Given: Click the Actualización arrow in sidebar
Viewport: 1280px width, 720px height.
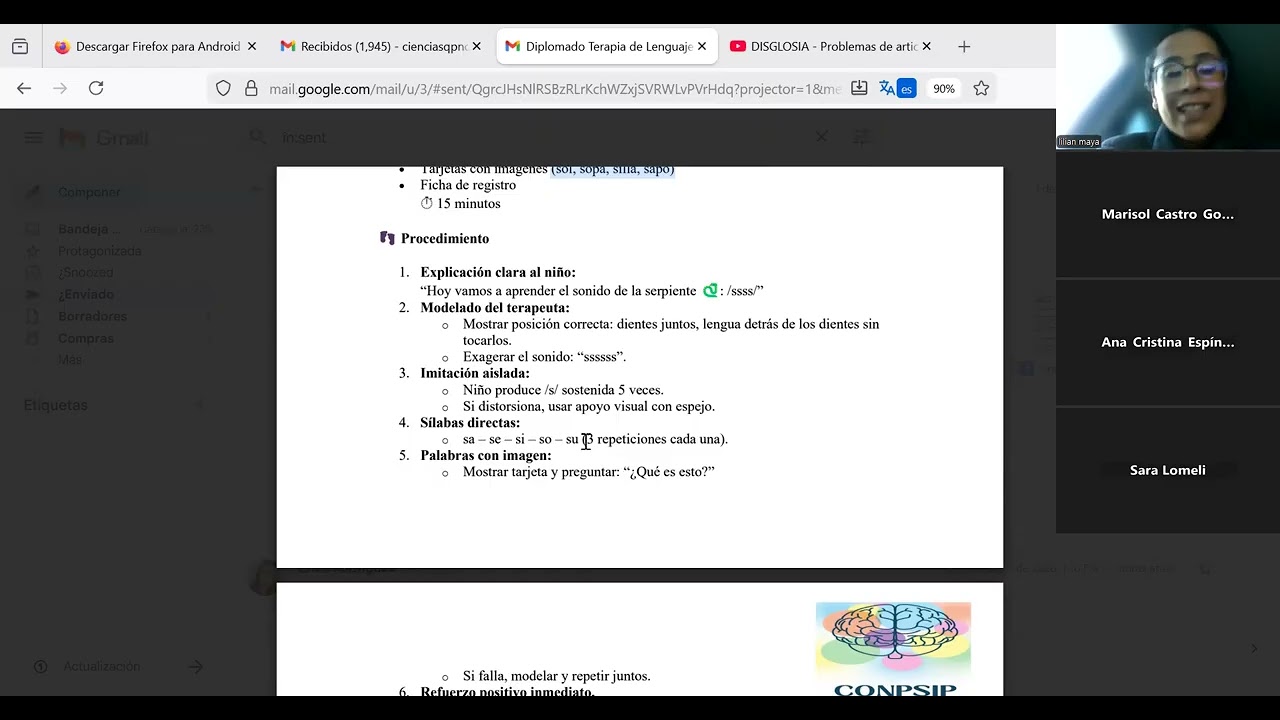Looking at the screenshot, I should tap(196, 666).
